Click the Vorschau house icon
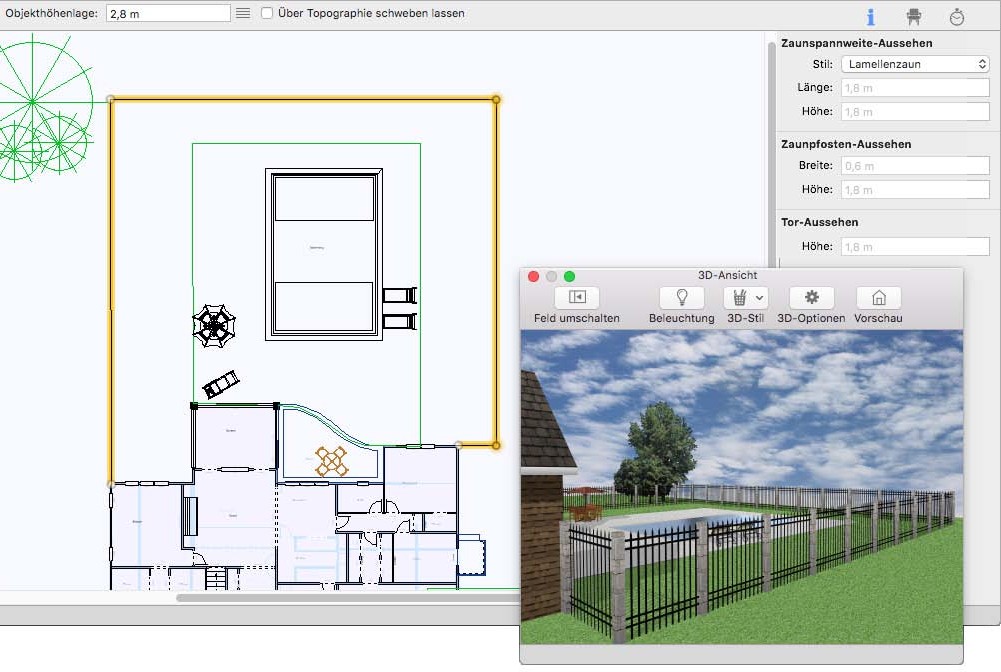Screen dimensions: 1001x672 [x=878, y=297]
